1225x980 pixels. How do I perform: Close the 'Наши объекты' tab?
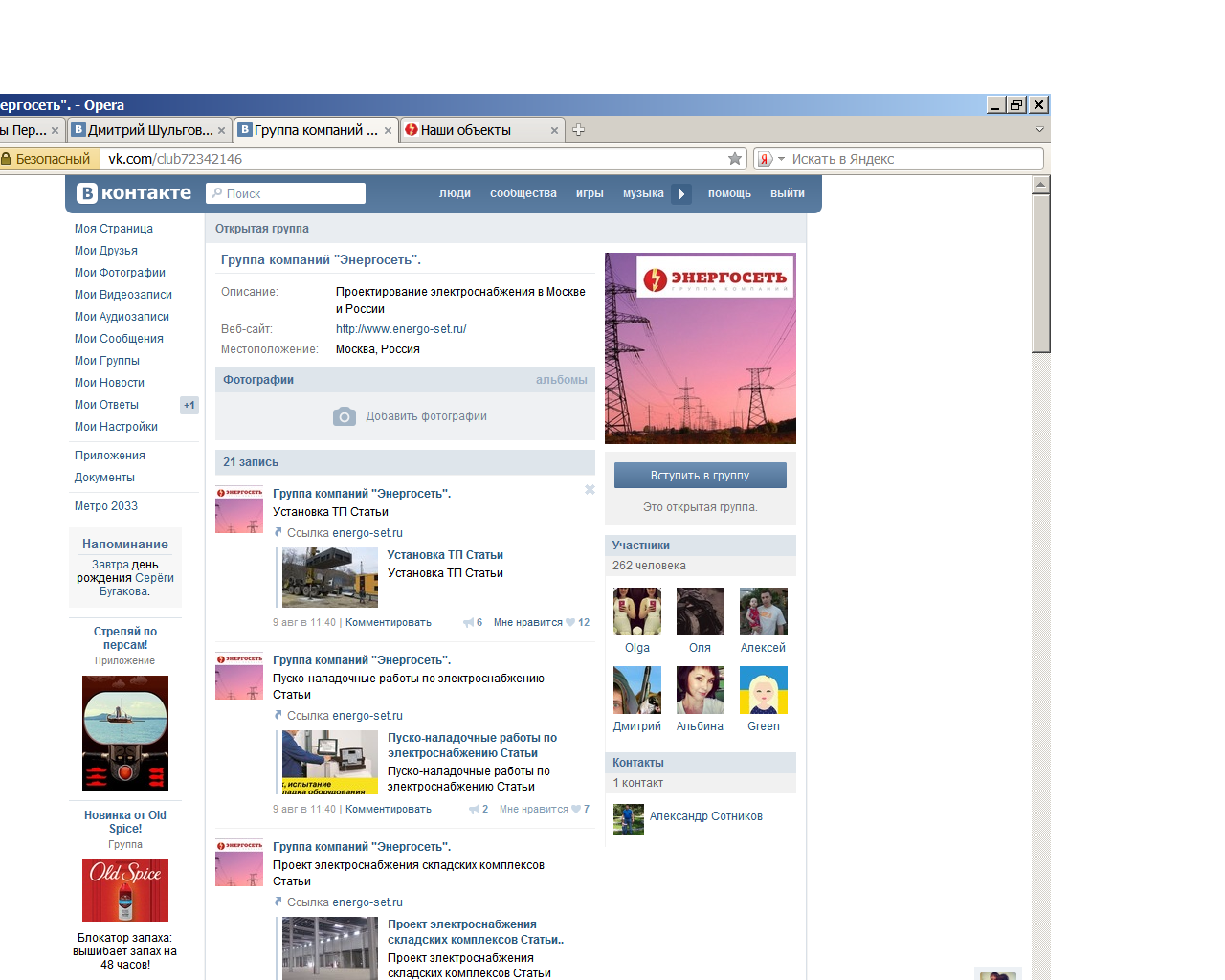point(554,131)
